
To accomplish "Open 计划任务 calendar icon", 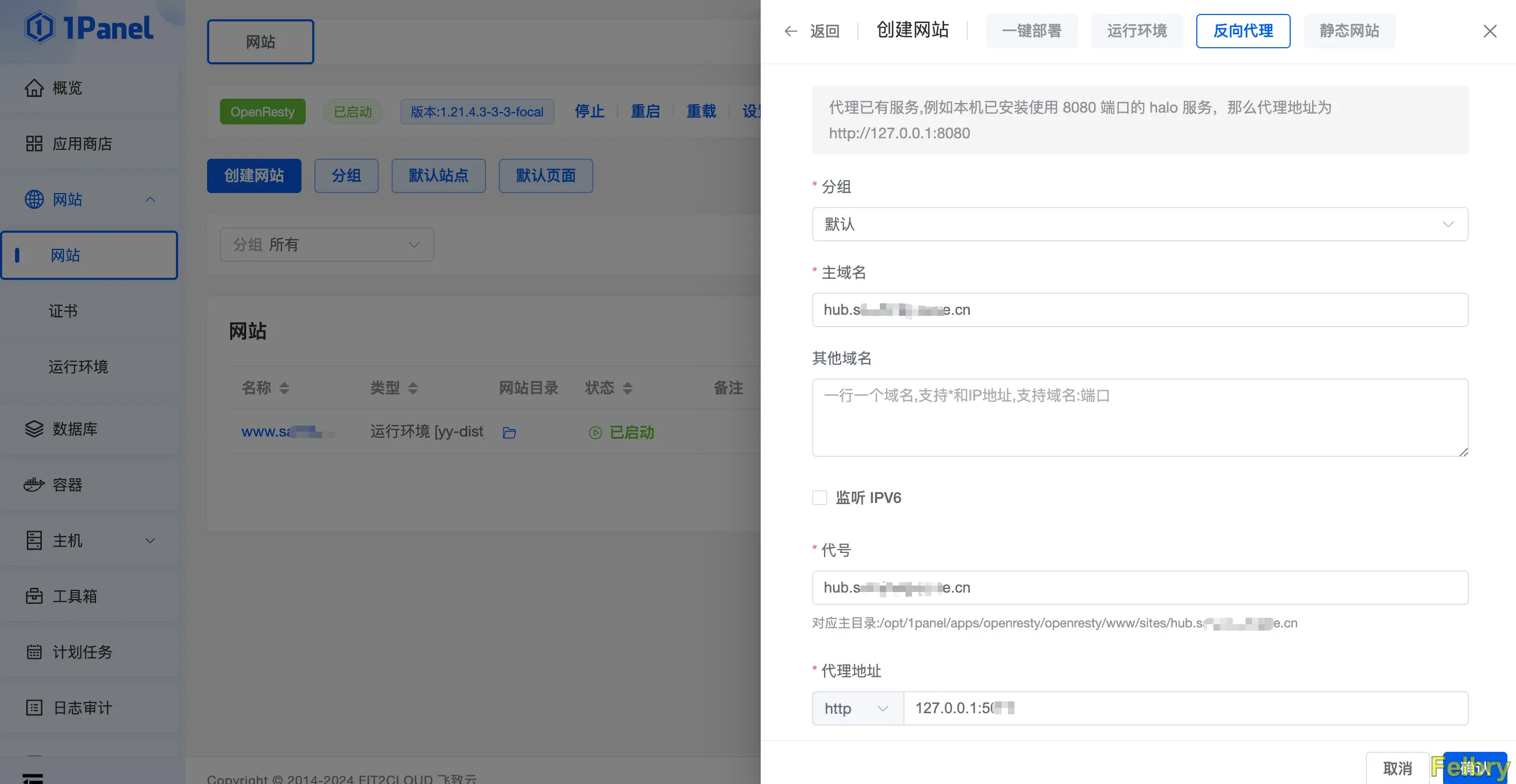I will (x=34, y=652).
